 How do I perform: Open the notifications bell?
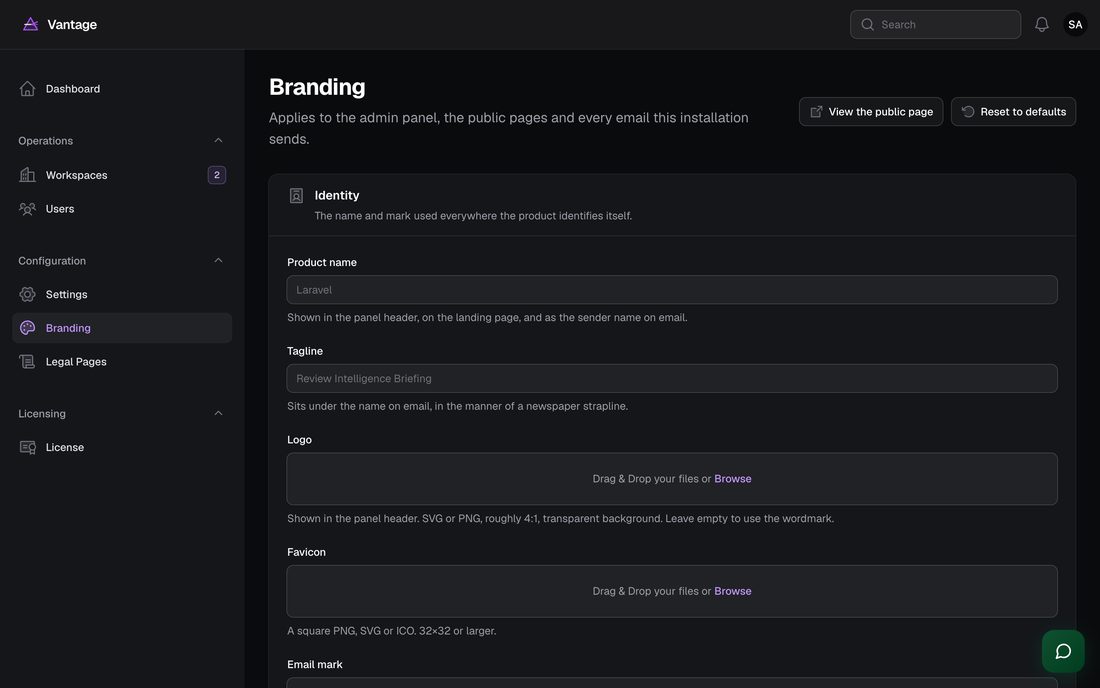(x=1042, y=25)
